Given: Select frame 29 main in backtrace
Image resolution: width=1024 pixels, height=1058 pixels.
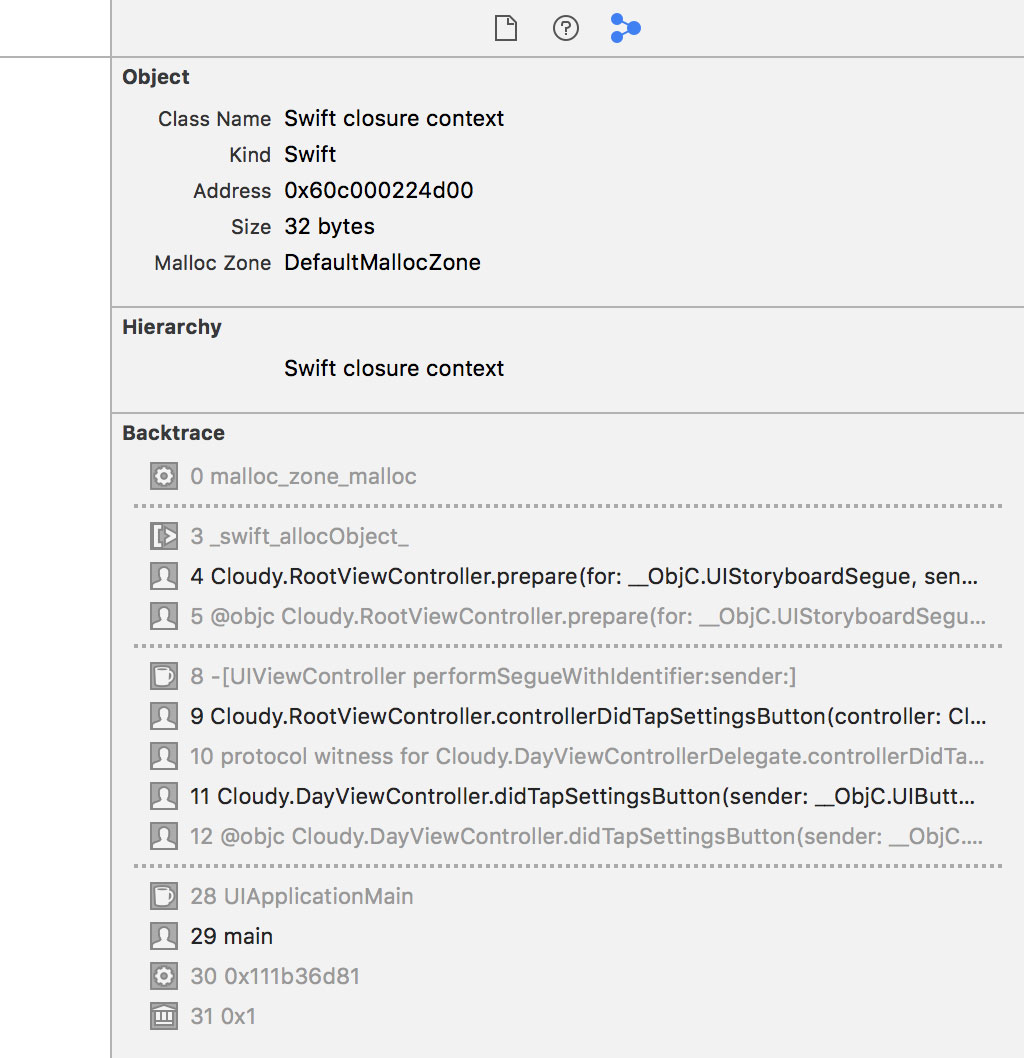Looking at the screenshot, I should (232, 937).
